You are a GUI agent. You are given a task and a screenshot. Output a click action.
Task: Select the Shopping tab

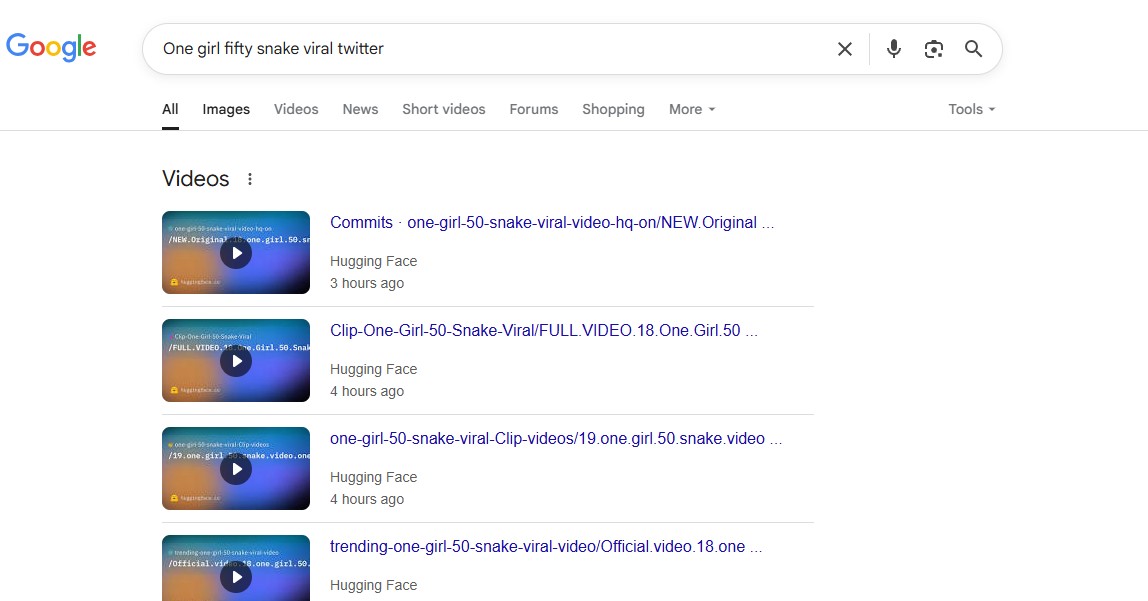(613, 109)
